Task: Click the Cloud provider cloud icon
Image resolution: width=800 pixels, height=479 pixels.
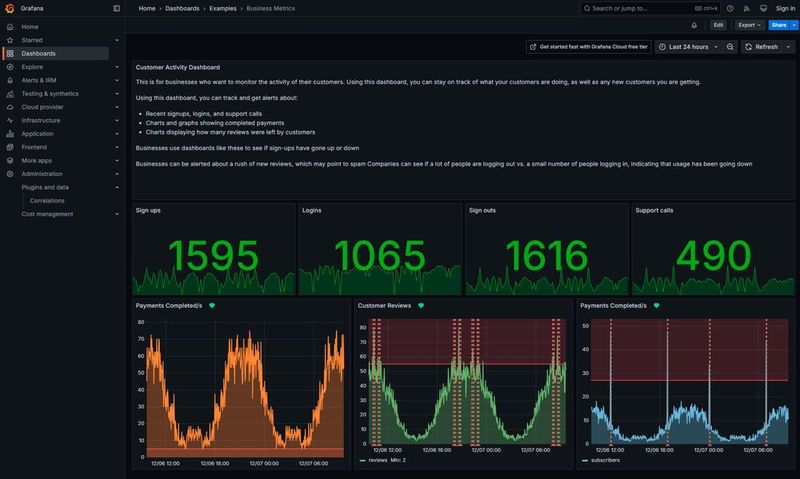Action: [x=10, y=107]
